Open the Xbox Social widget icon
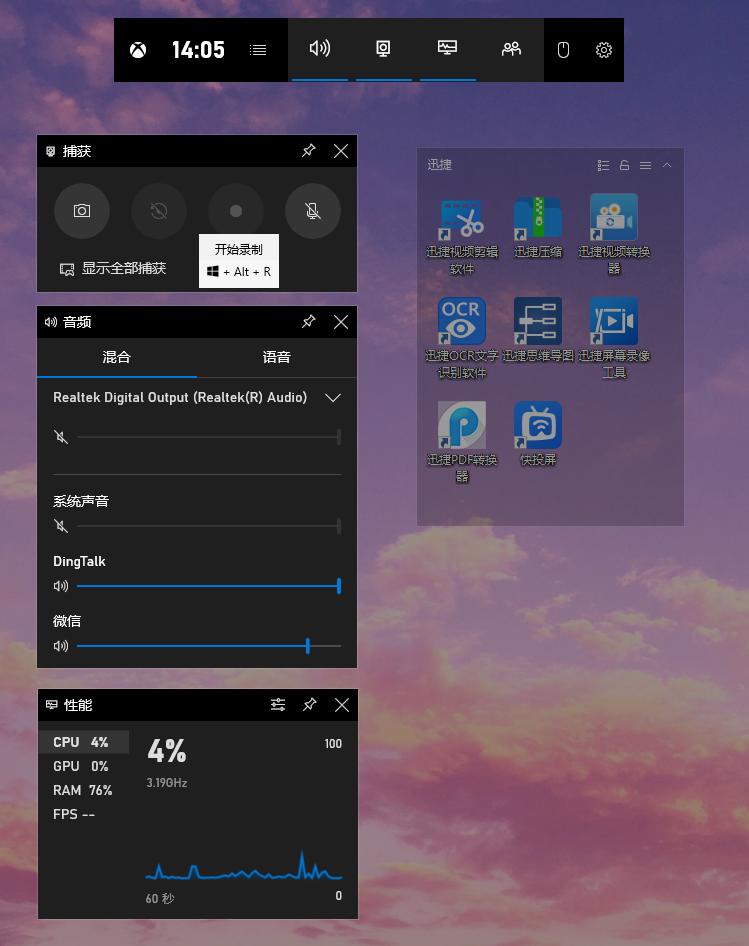This screenshot has width=749, height=946. (511, 49)
